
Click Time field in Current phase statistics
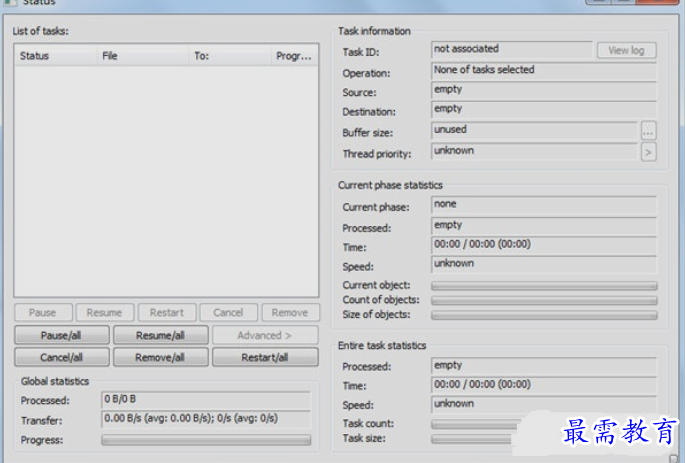click(x=544, y=245)
